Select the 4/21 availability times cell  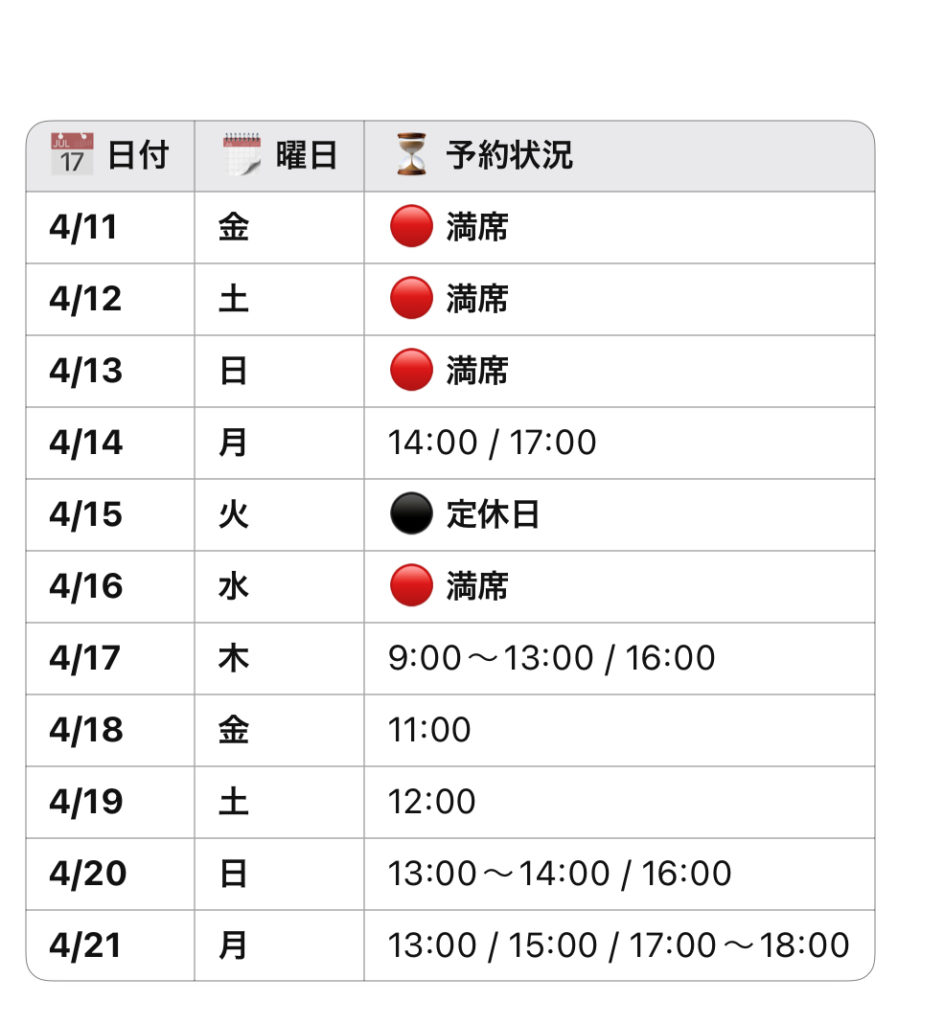[x=620, y=946]
